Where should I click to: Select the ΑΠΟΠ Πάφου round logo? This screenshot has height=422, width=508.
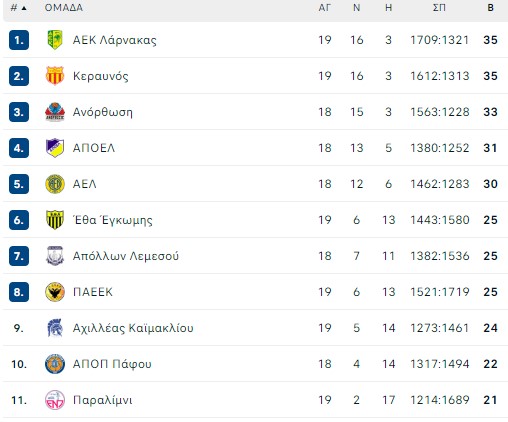point(55,364)
